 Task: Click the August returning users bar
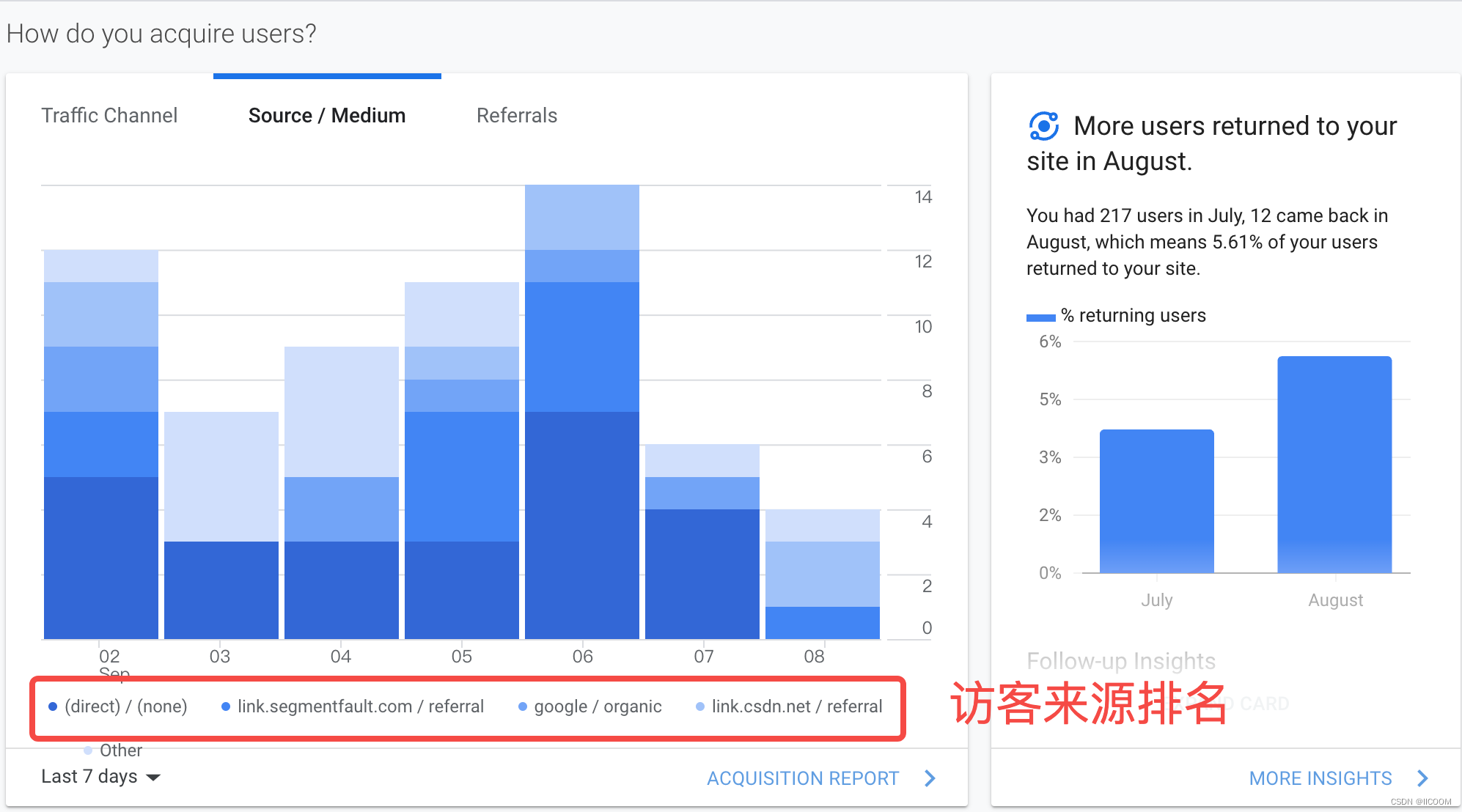(x=1334, y=465)
